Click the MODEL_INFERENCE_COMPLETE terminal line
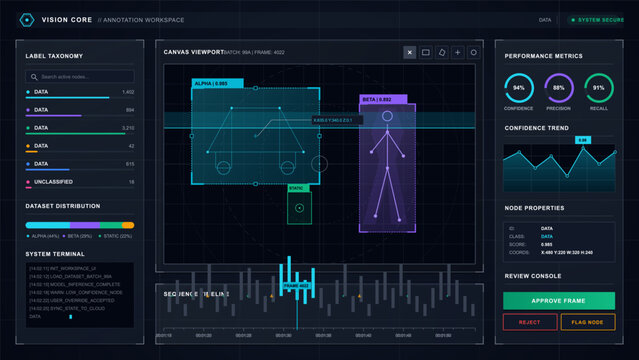The height and width of the screenshot is (360, 639). click(75, 284)
